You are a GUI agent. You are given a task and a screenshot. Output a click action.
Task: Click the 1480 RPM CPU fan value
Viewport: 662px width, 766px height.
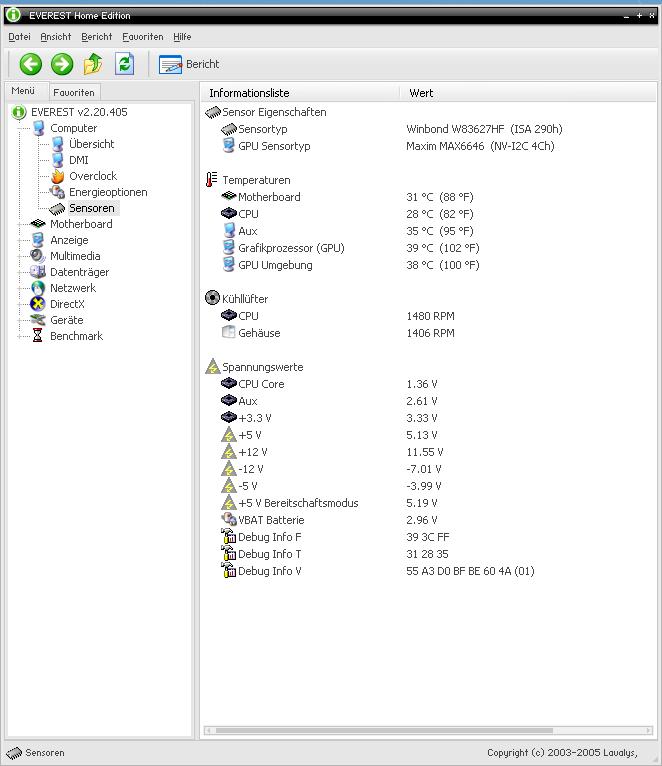point(430,316)
